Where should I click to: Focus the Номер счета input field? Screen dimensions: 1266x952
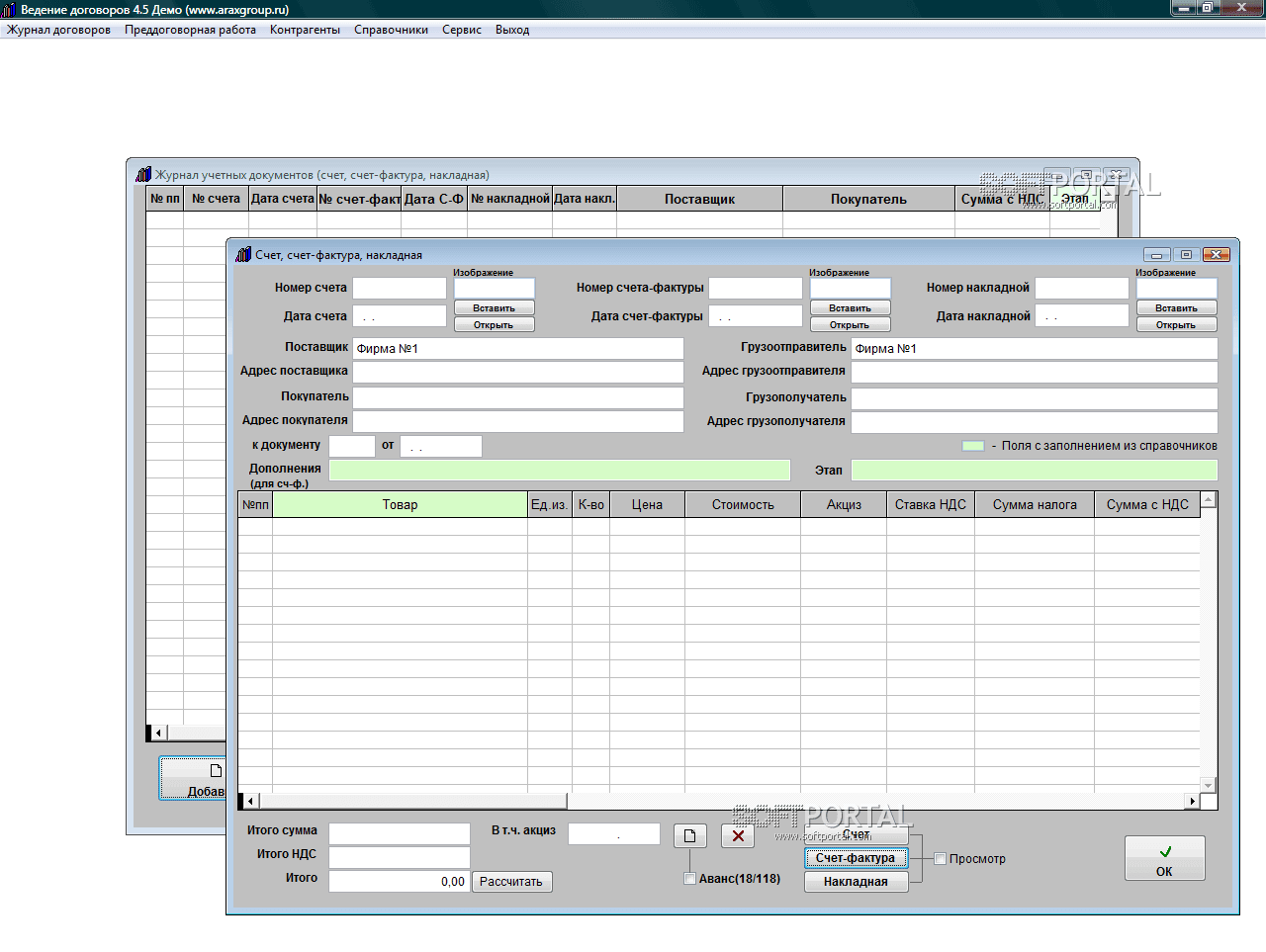click(400, 288)
